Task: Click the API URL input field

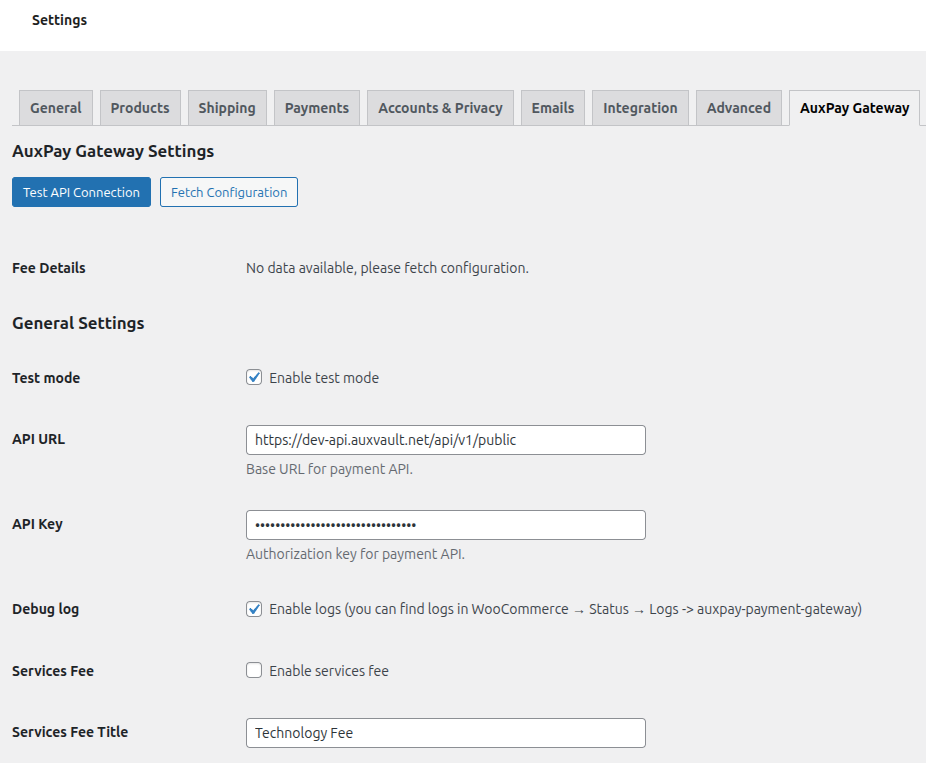Action: coord(445,440)
